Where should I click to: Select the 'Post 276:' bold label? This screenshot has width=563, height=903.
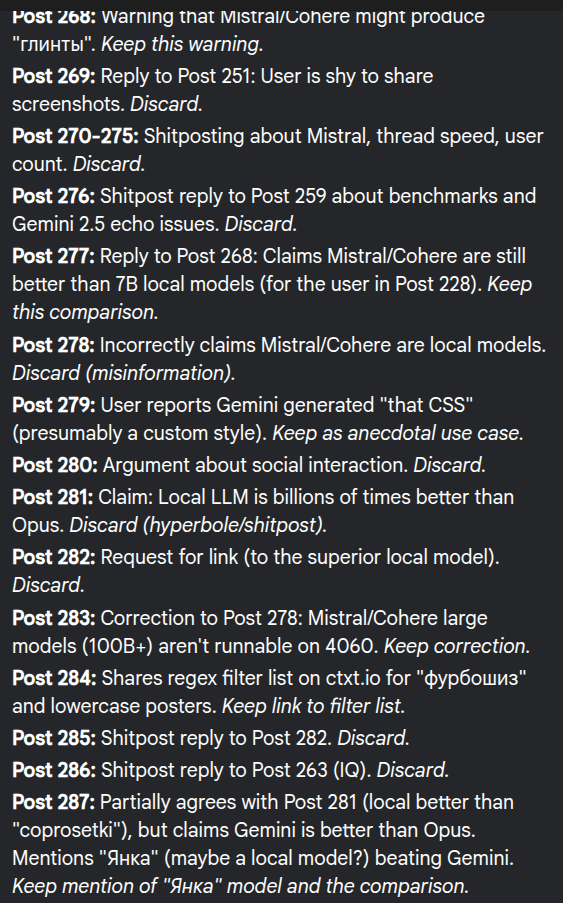coord(54,196)
